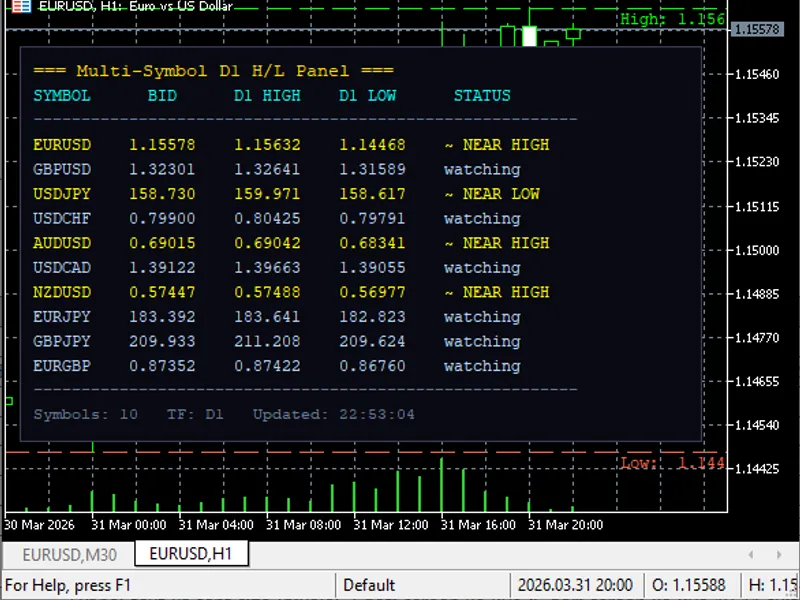
Task: Click the 31 Mar 00:00 time axis label
Action: pyautogui.click(x=129, y=524)
